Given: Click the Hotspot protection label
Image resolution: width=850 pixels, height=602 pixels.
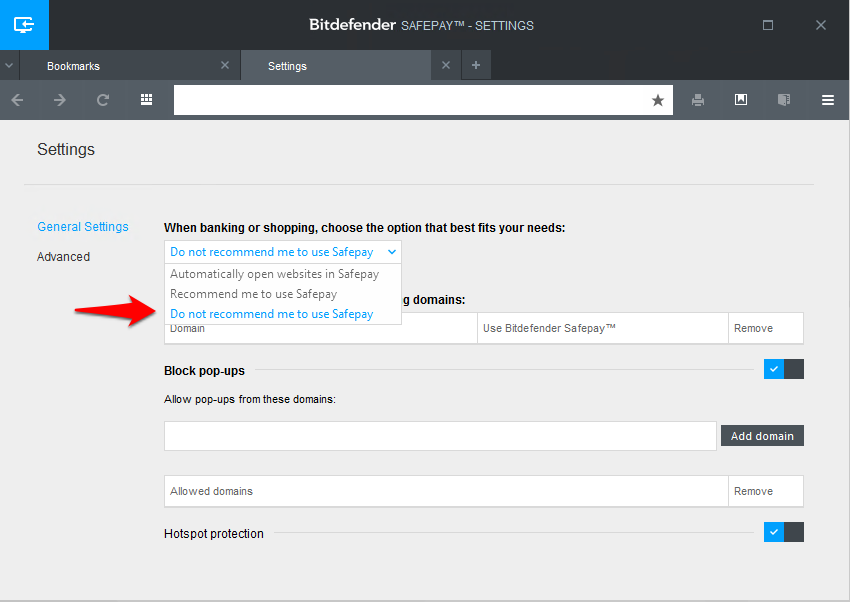Looking at the screenshot, I should coord(214,534).
